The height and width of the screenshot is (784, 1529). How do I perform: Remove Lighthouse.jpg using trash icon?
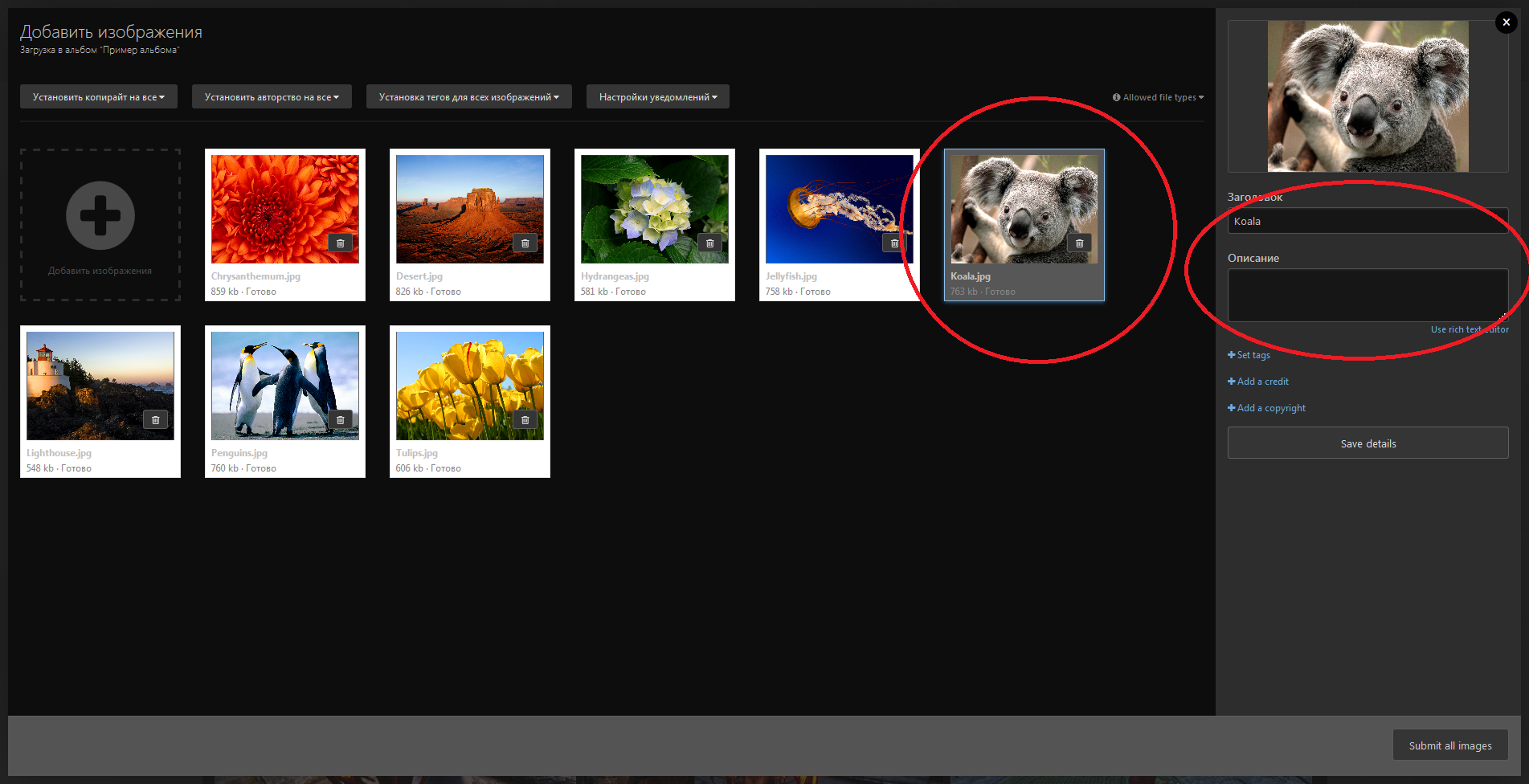point(155,420)
